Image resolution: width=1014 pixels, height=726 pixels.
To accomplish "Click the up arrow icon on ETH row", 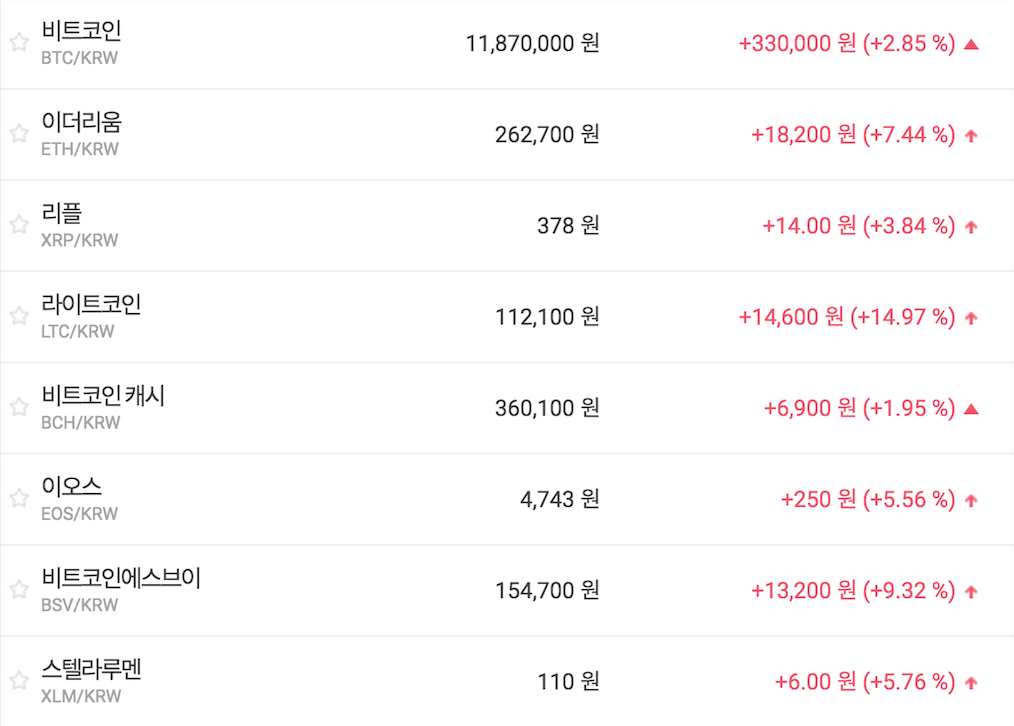I will [x=971, y=136].
